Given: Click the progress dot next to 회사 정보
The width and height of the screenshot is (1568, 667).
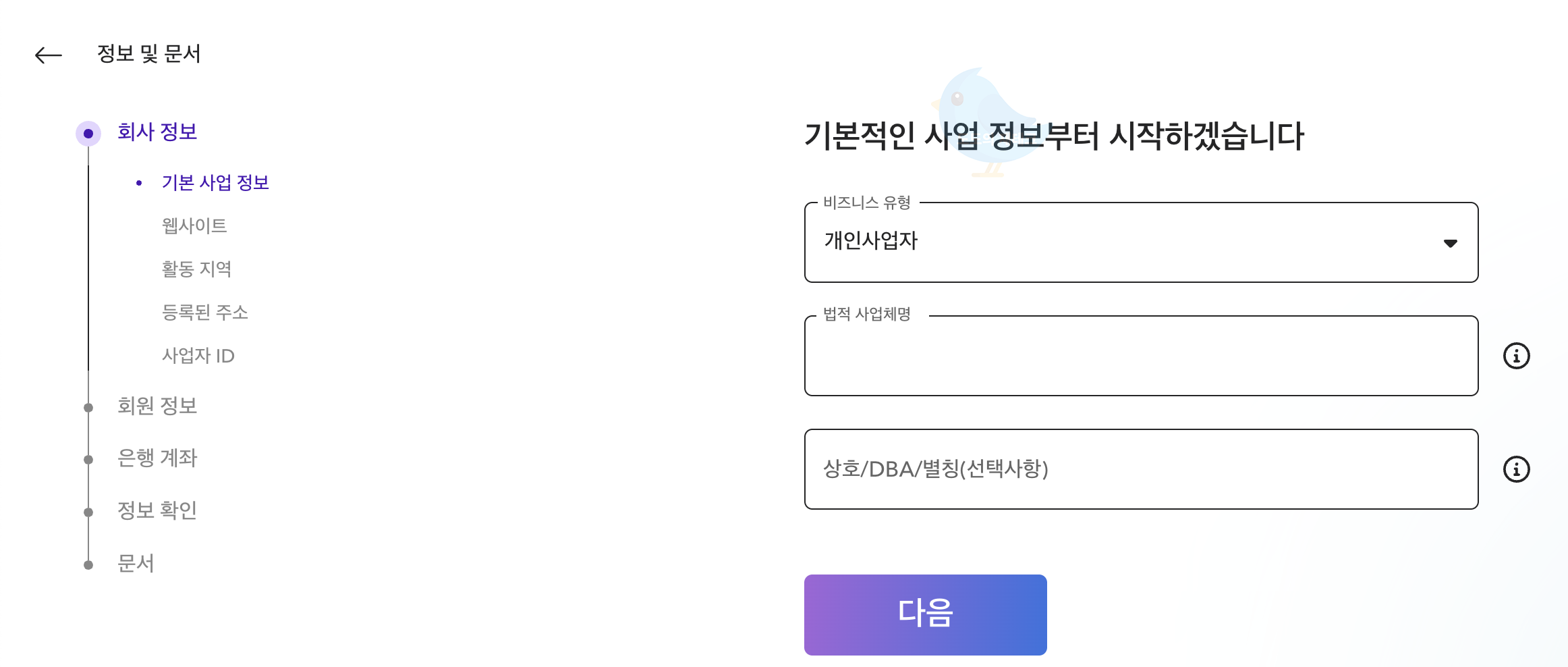Looking at the screenshot, I should [x=89, y=132].
